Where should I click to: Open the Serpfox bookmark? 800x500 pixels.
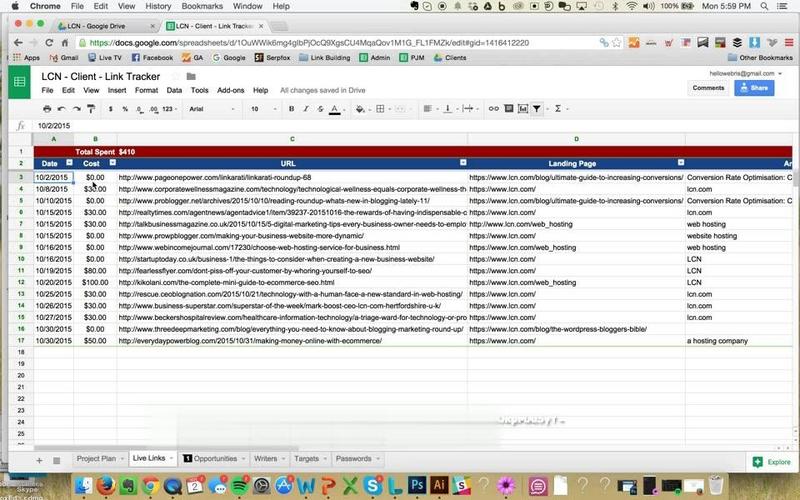point(272,58)
